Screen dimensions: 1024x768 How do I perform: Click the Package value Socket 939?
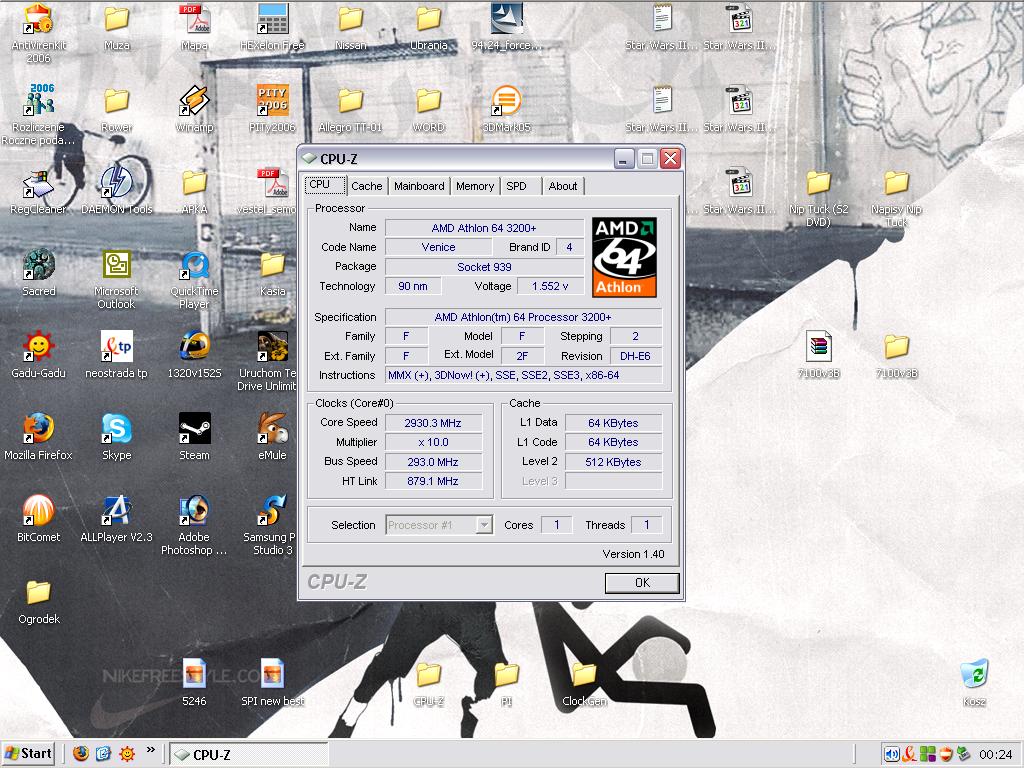coord(484,267)
